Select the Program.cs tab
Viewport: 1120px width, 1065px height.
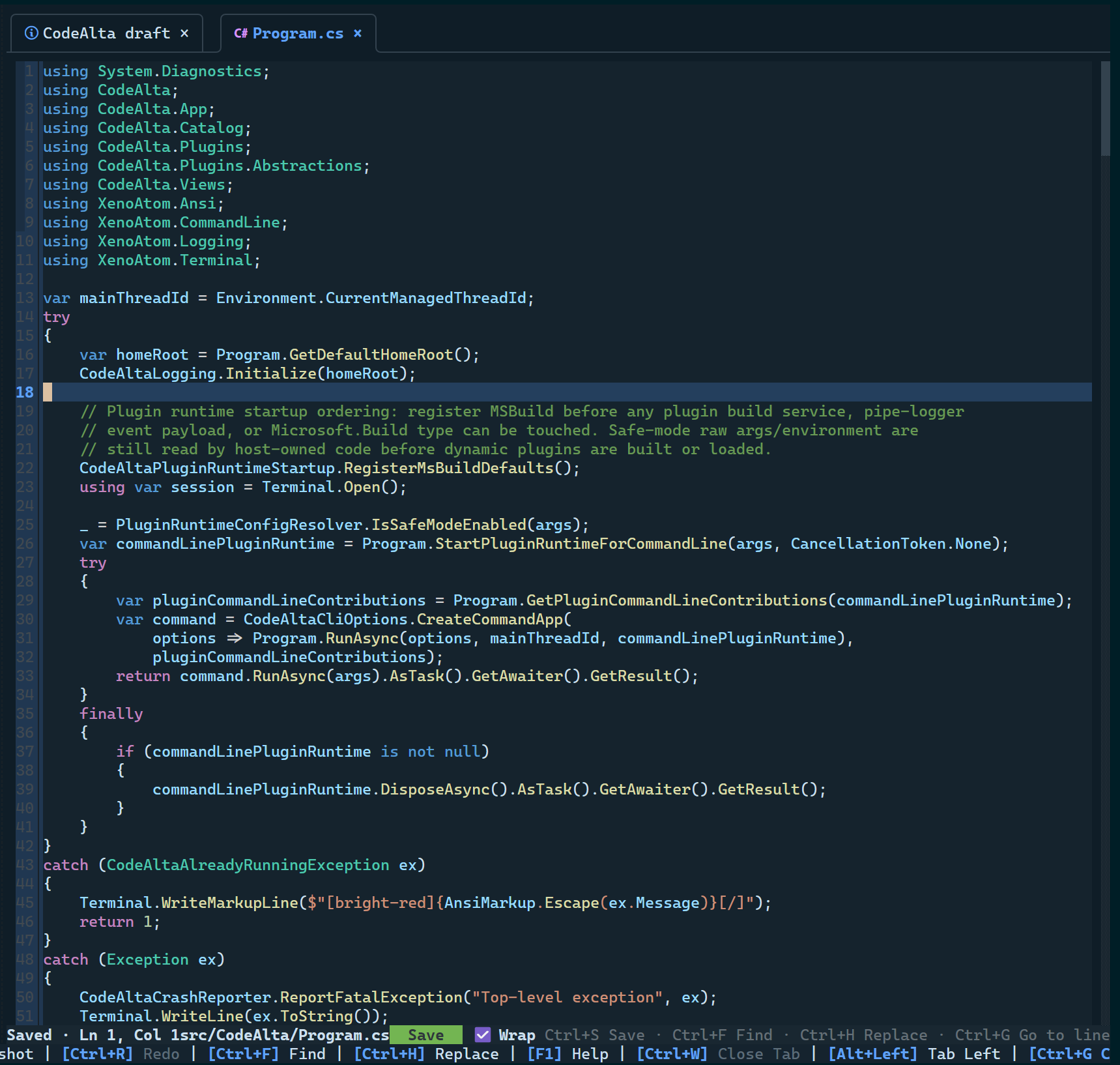pos(298,33)
